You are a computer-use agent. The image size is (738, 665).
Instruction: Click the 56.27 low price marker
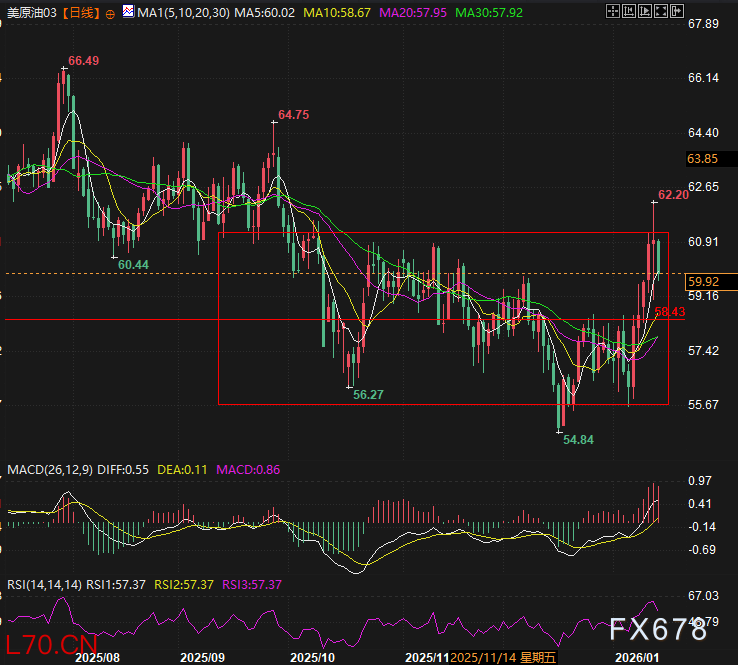368,395
